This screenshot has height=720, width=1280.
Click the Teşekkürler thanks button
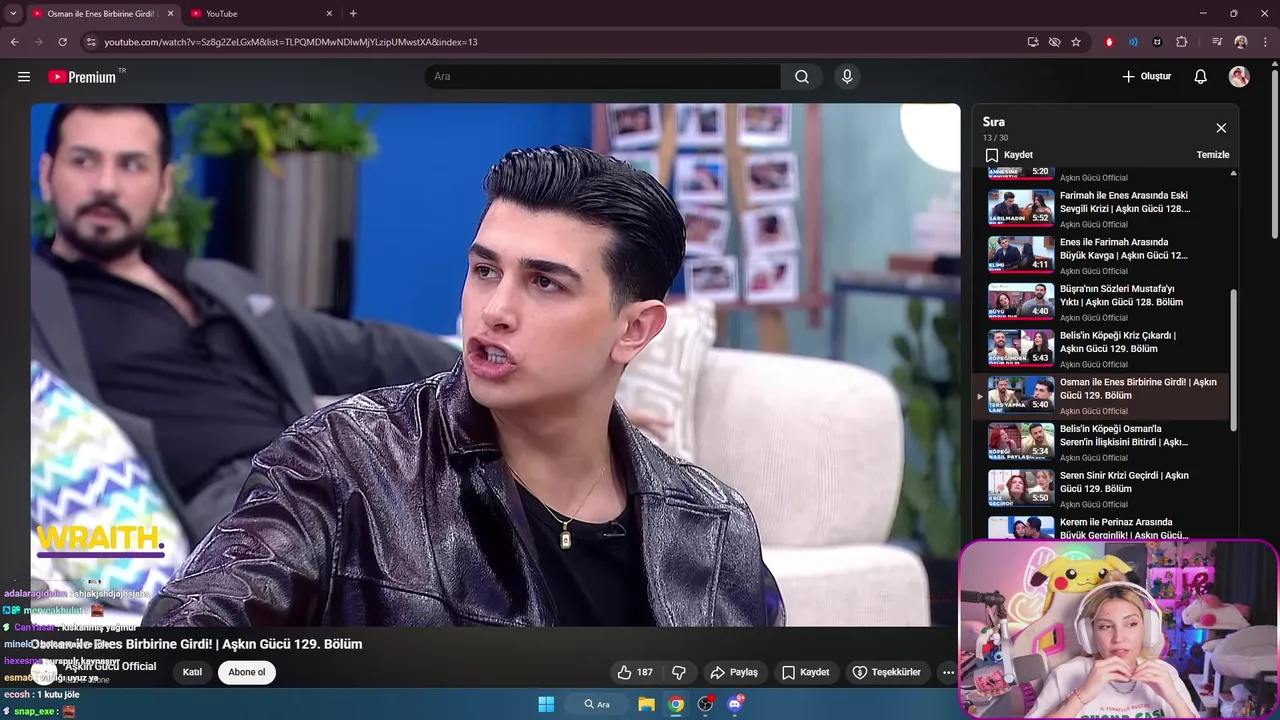click(886, 672)
